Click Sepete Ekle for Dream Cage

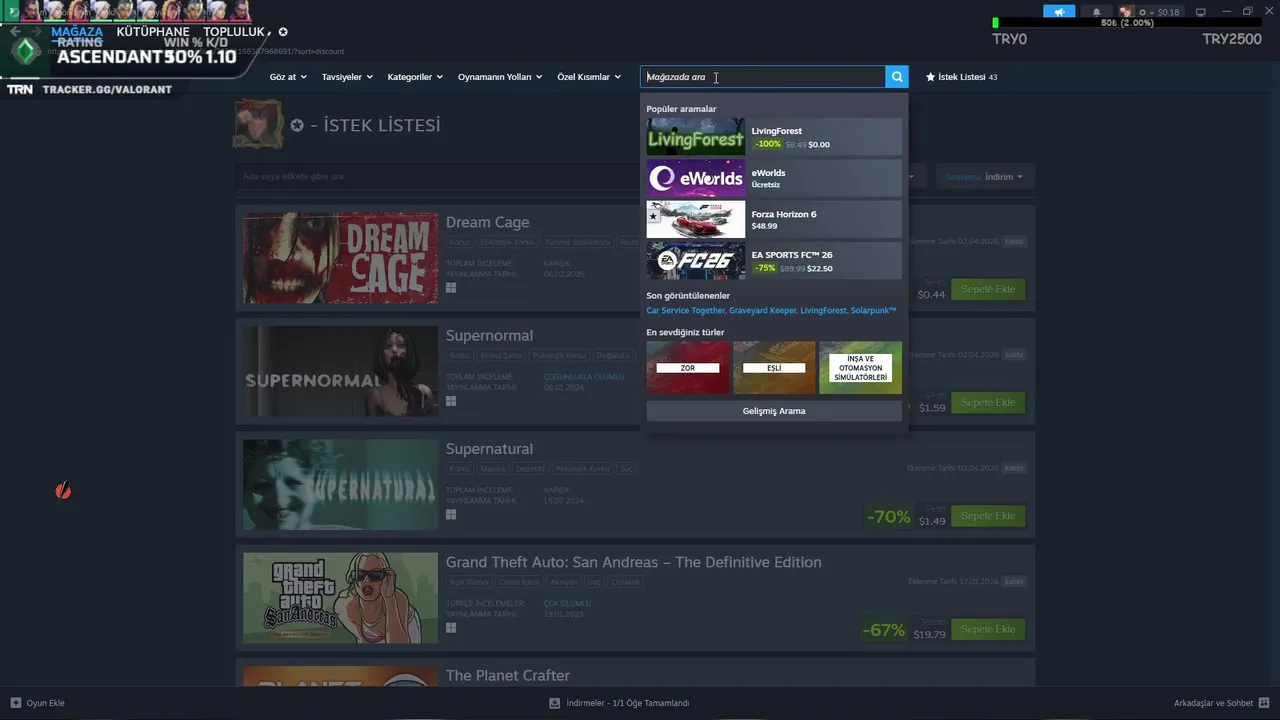click(x=988, y=289)
